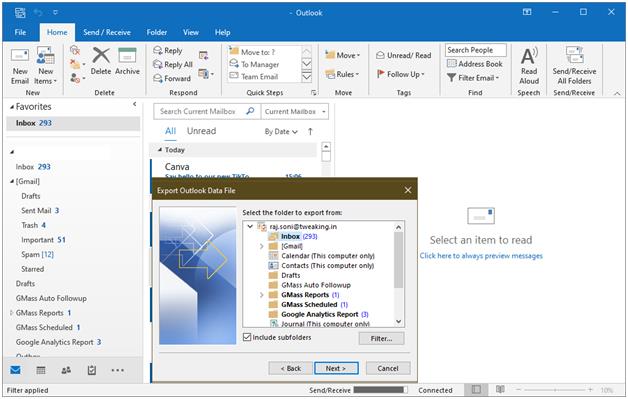Collapse the Today message group
Image resolution: width=628 pixels, height=399 pixels.
[x=160, y=150]
